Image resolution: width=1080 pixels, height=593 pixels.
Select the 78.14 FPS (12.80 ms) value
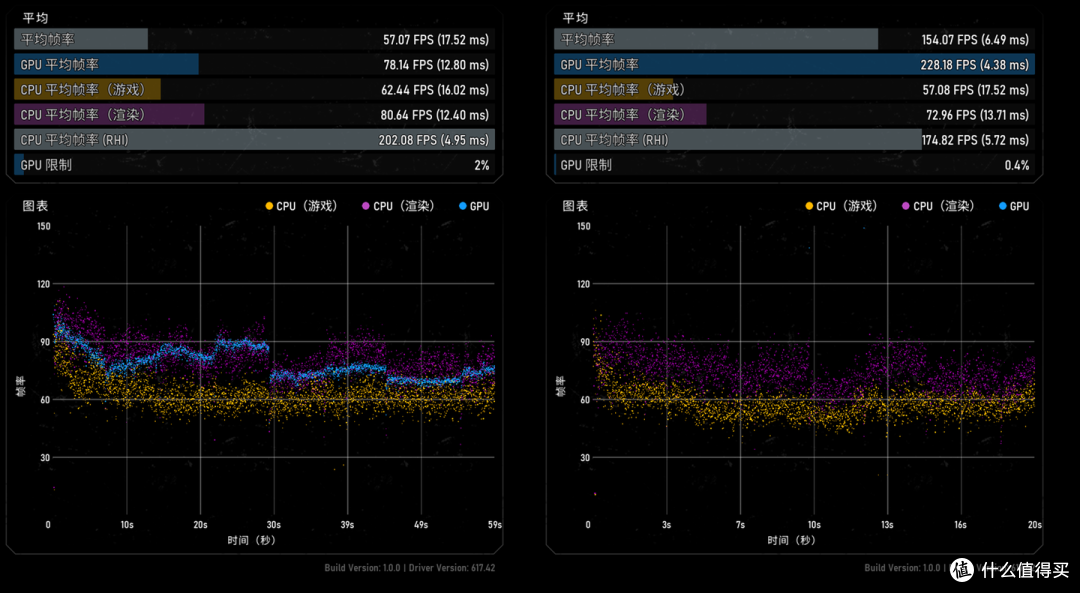click(x=436, y=65)
